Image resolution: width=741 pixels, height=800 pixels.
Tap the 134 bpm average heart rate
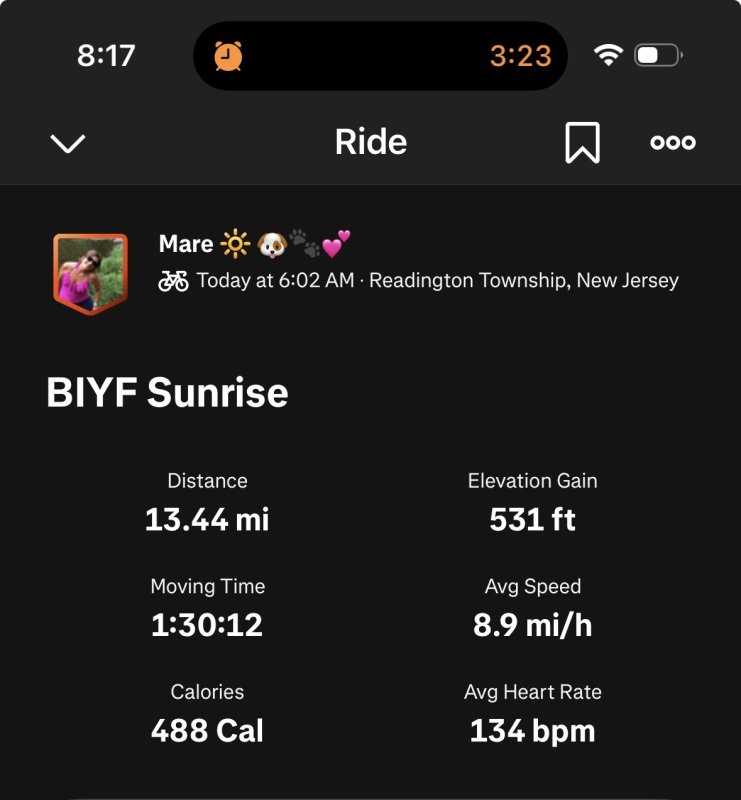pos(532,731)
